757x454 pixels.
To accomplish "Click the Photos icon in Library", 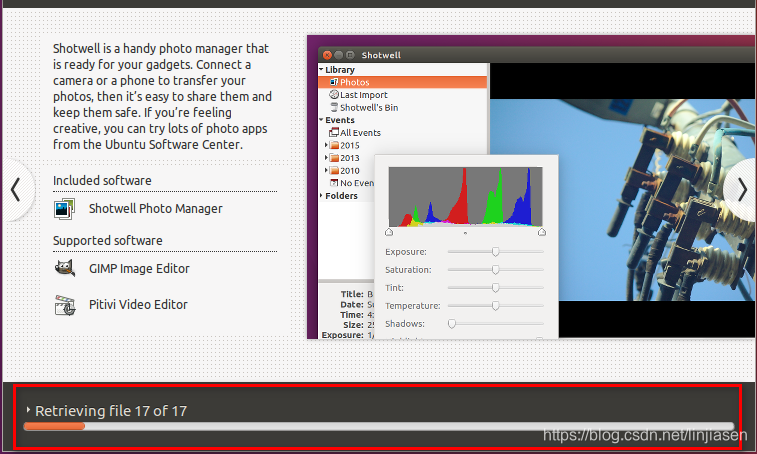I will (x=334, y=82).
